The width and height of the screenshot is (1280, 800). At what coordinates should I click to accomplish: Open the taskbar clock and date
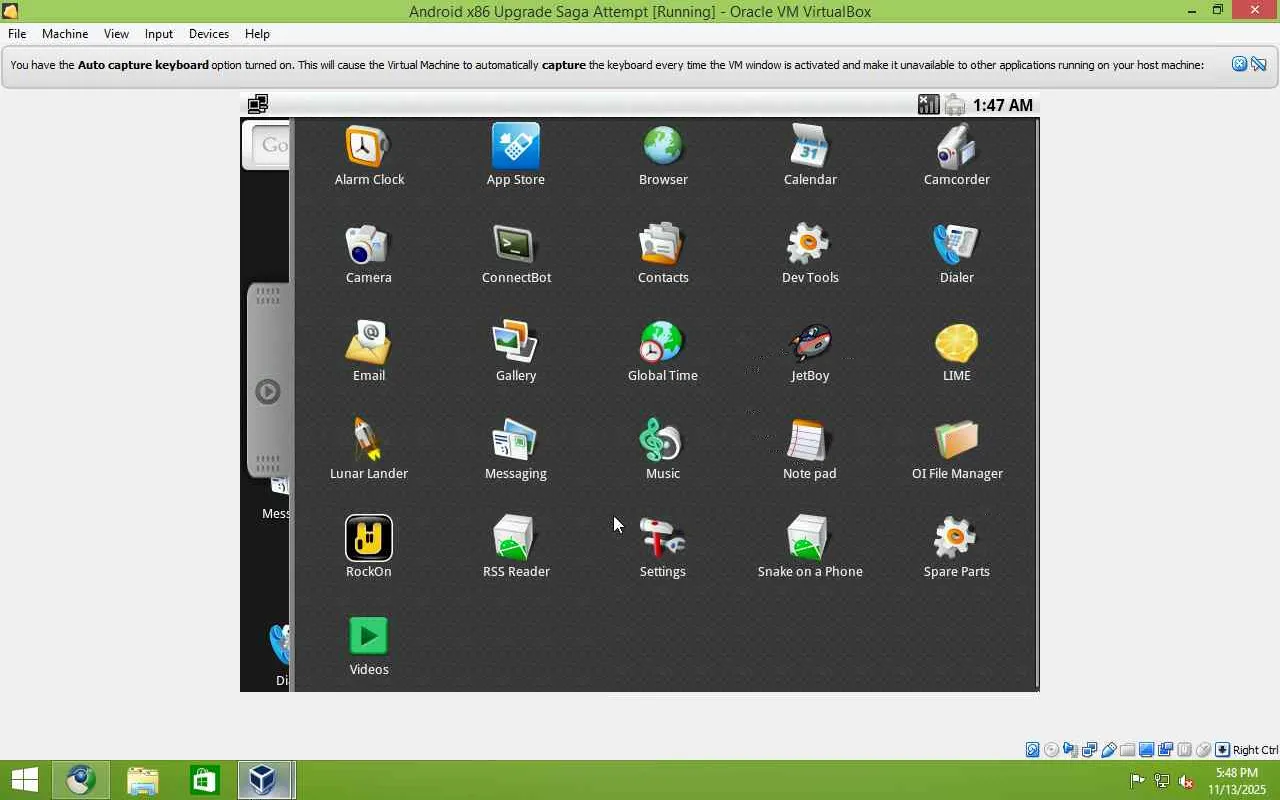(x=1237, y=781)
